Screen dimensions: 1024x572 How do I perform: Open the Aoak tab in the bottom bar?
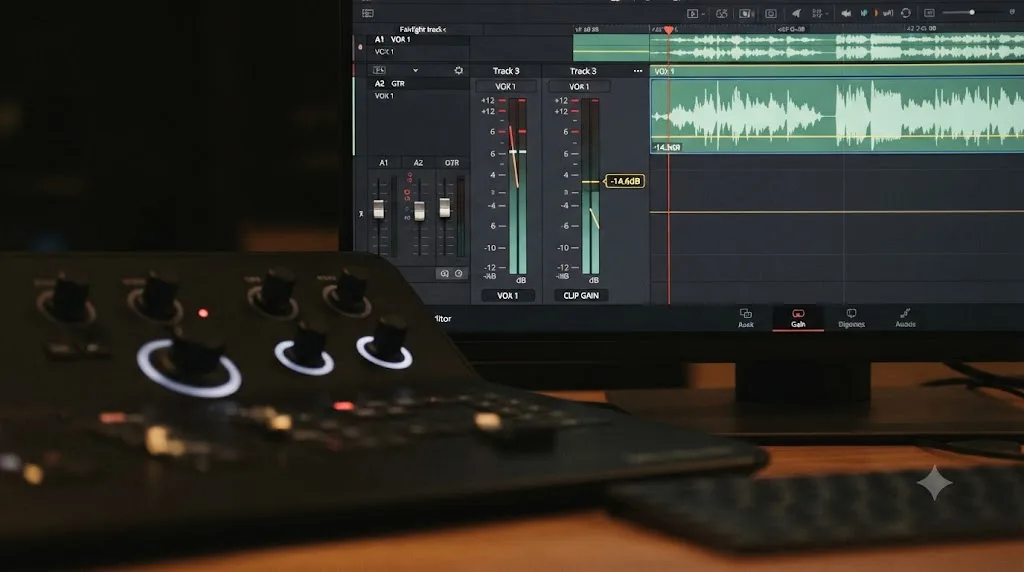coord(746,318)
